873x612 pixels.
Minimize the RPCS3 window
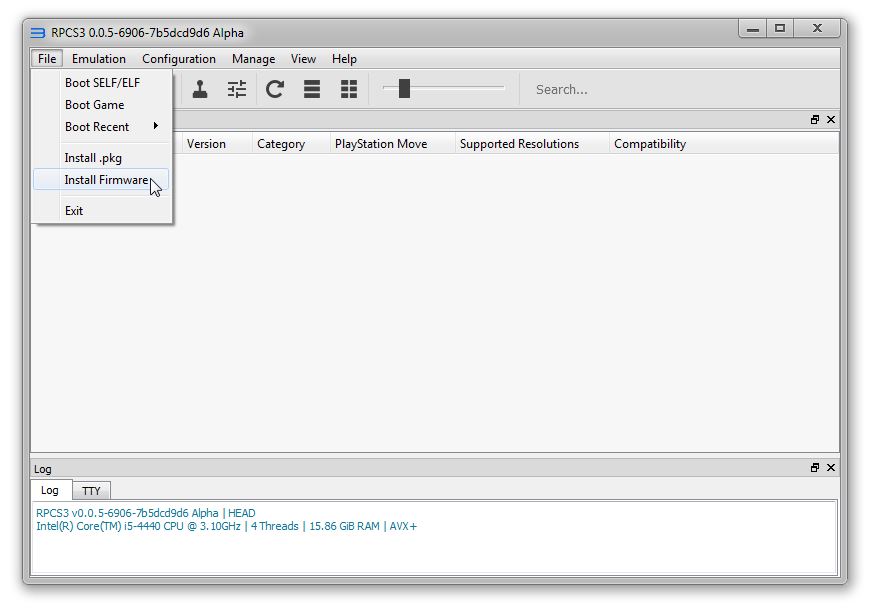tap(753, 28)
